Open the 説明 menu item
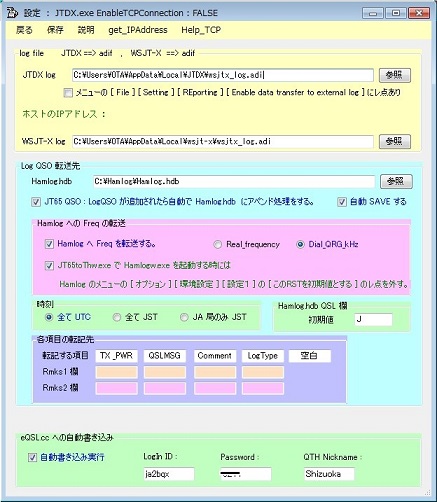 [86, 30]
